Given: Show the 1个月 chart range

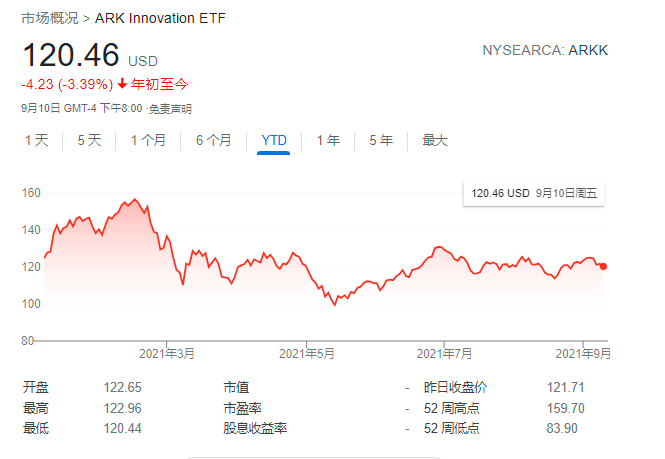Looking at the screenshot, I should [x=148, y=141].
